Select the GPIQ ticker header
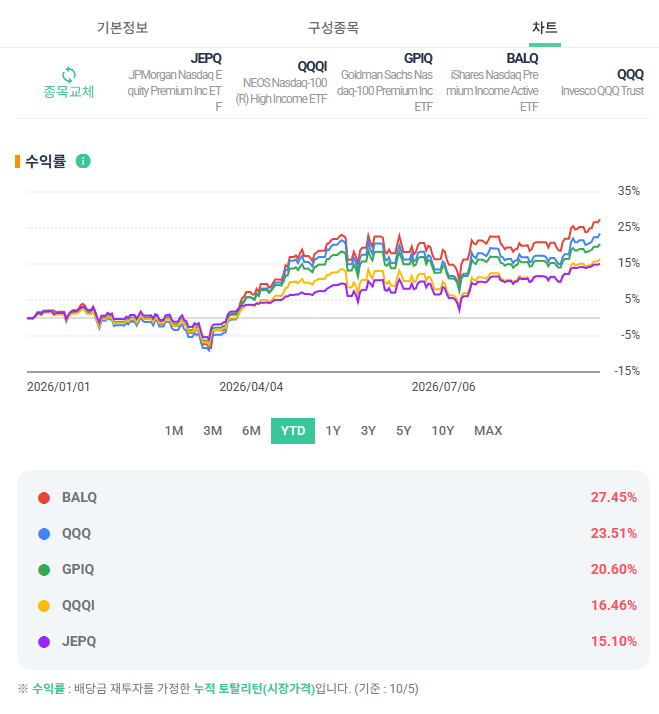 (x=418, y=58)
